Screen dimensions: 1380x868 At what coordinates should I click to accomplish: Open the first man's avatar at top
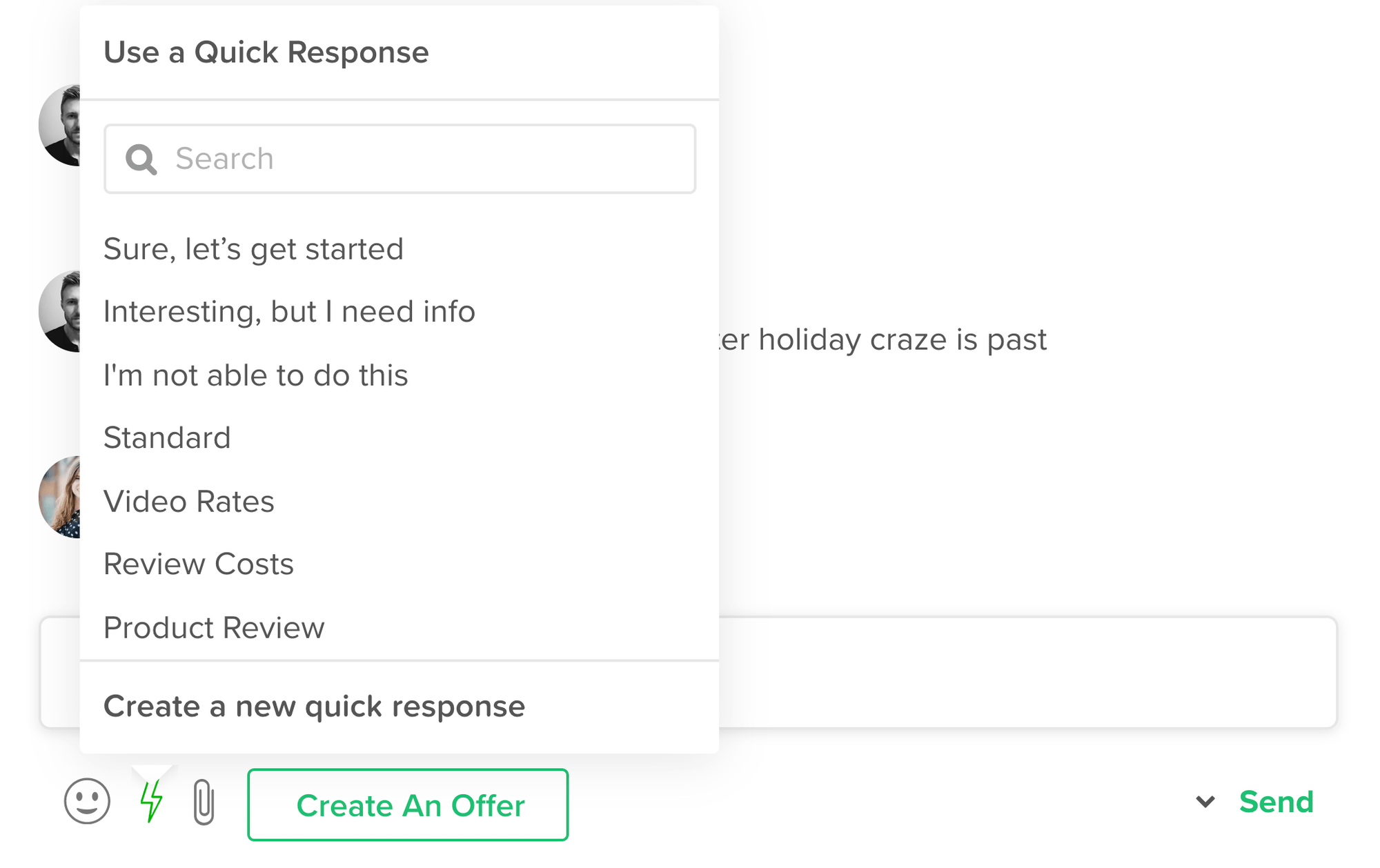coord(60,125)
